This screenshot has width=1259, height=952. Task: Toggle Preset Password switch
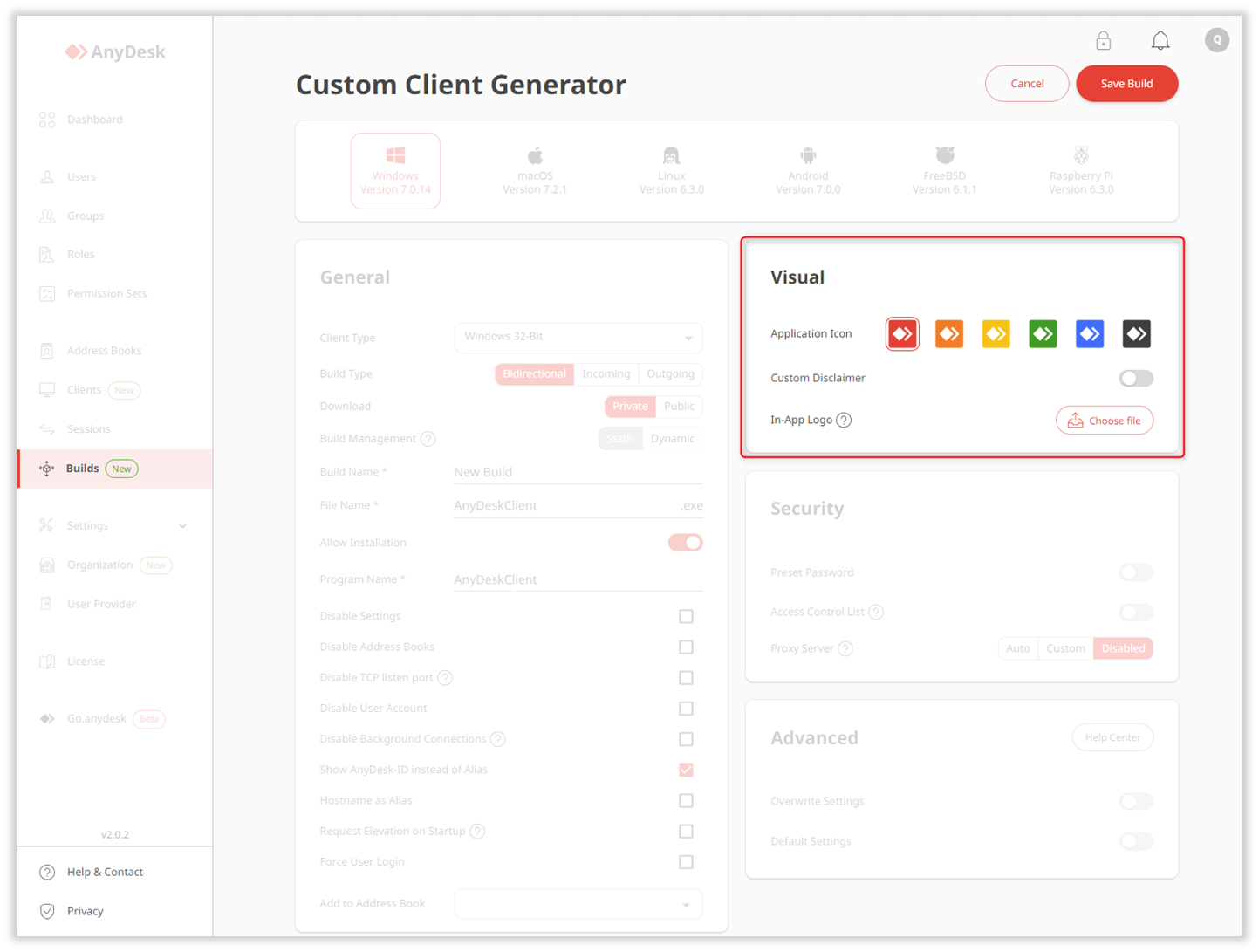click(x=1136, y=572)
